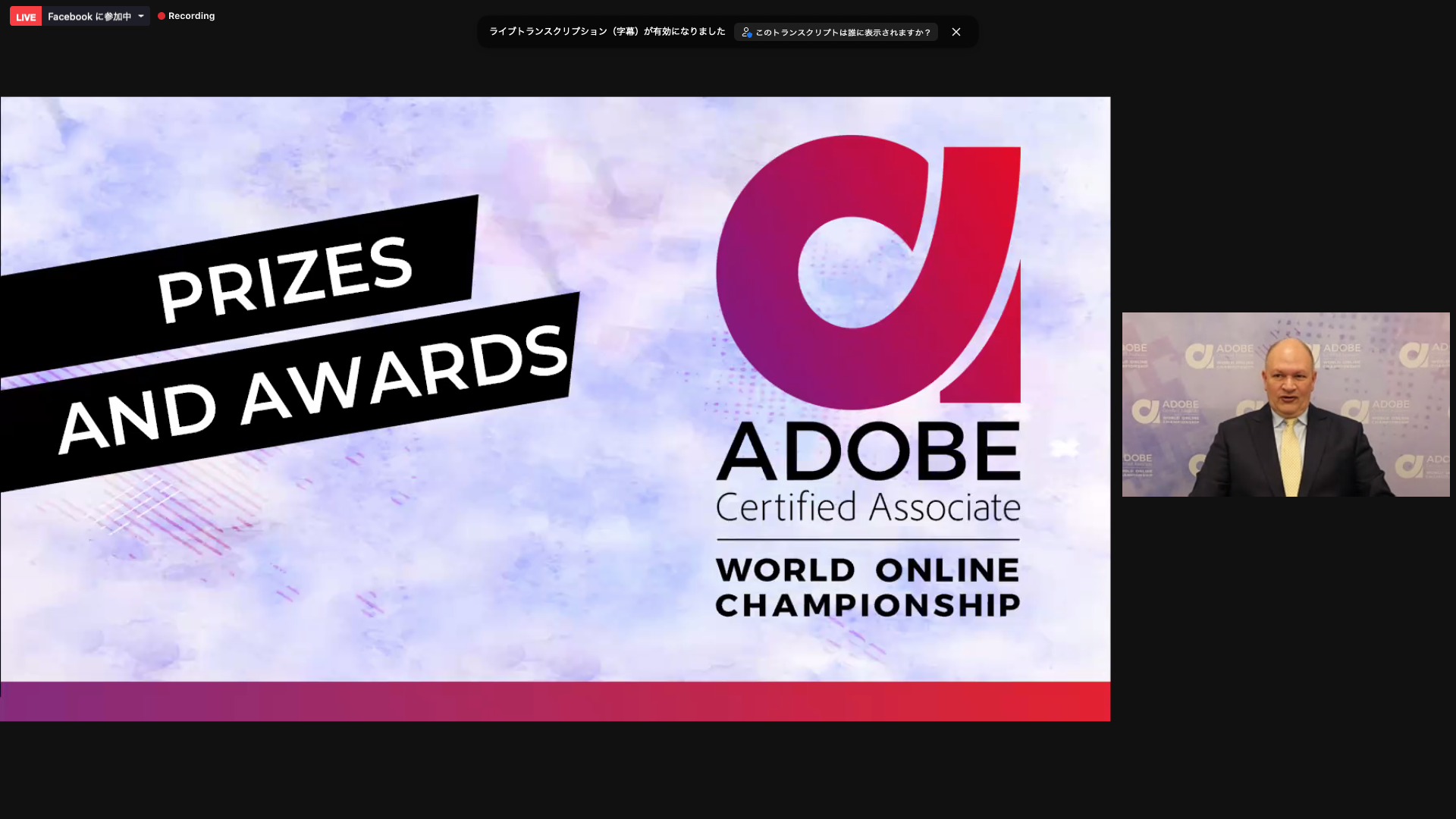Click the red Recording indicator
Image resolution: width=1456 pixels, height=819 pixels.
point(187,16)
